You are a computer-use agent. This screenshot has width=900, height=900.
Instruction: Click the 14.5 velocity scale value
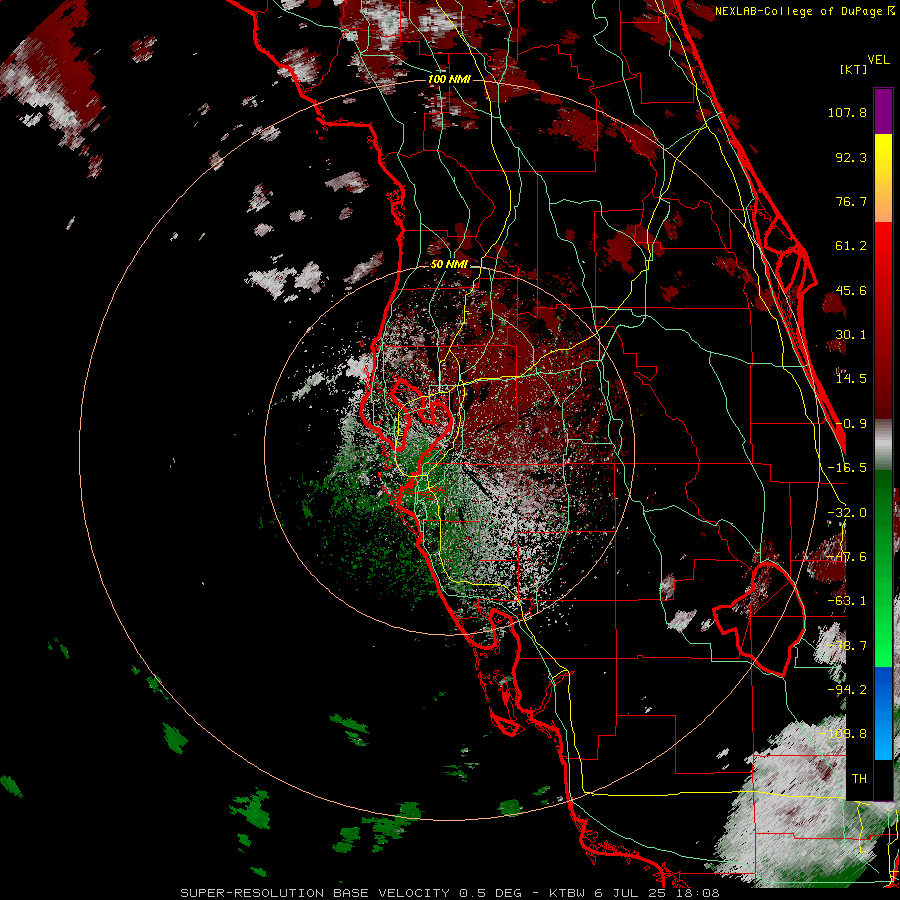tap(851, 379)
